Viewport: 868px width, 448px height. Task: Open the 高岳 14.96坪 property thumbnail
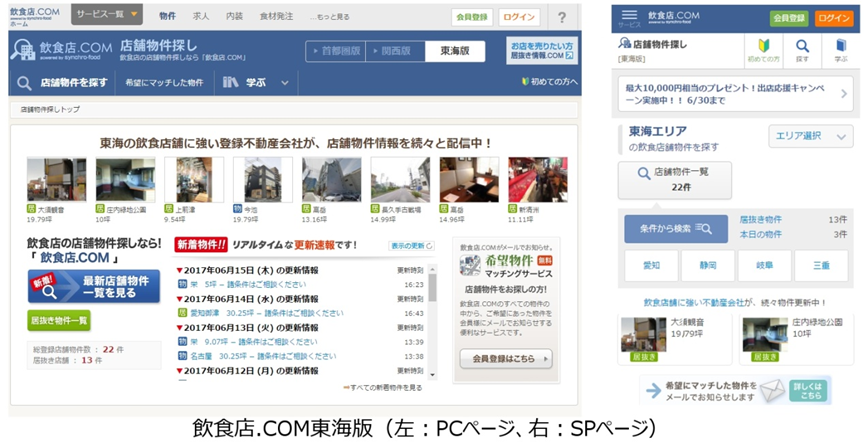point(469,179)
